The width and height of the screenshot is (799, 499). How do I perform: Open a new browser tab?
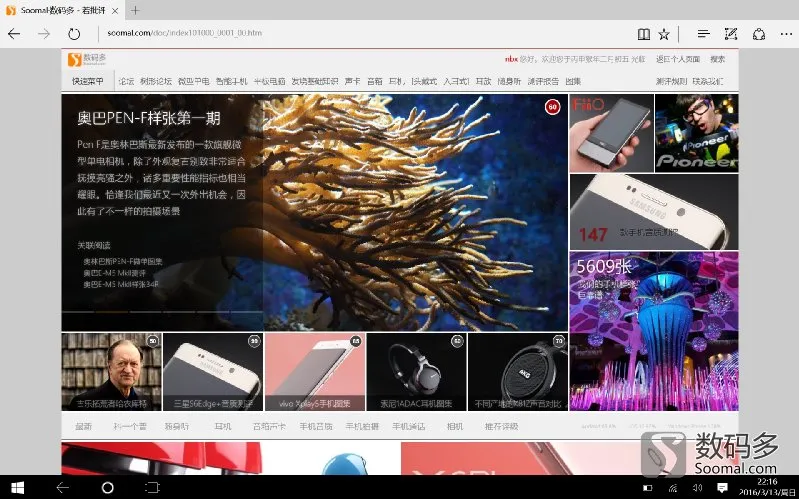(x=135, y=10)
